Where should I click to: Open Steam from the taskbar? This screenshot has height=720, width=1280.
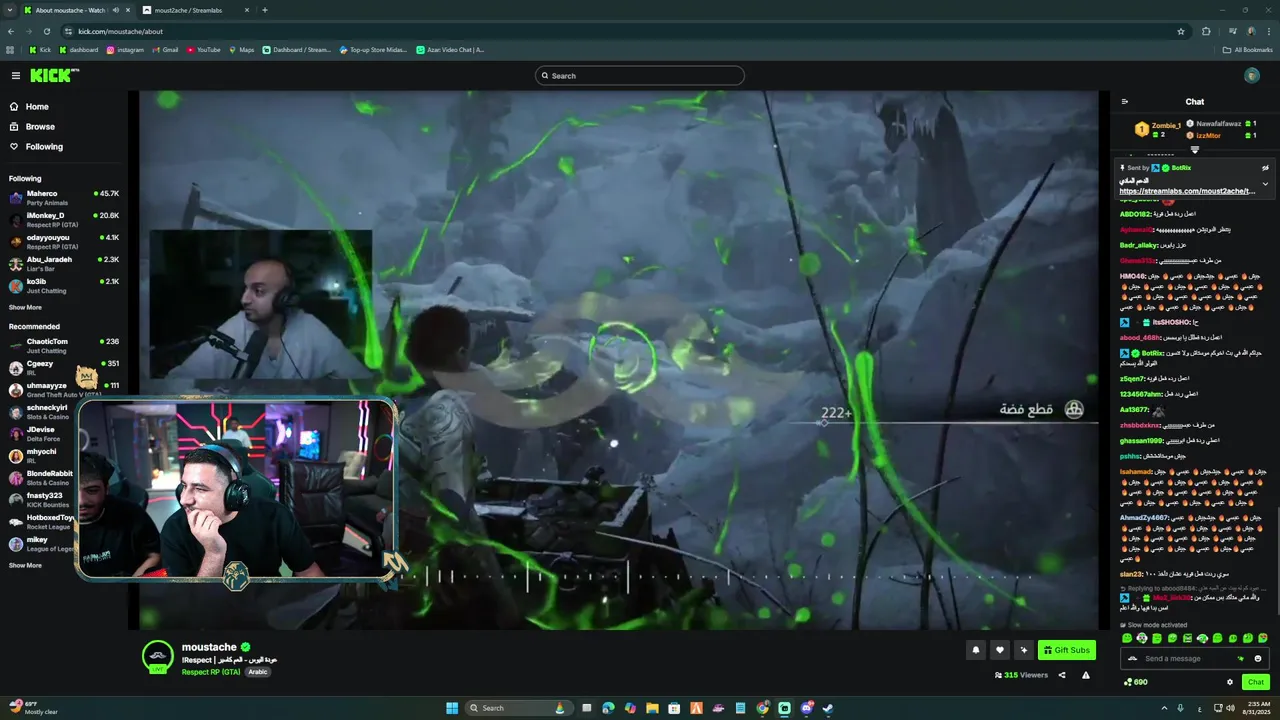(827, 708)
